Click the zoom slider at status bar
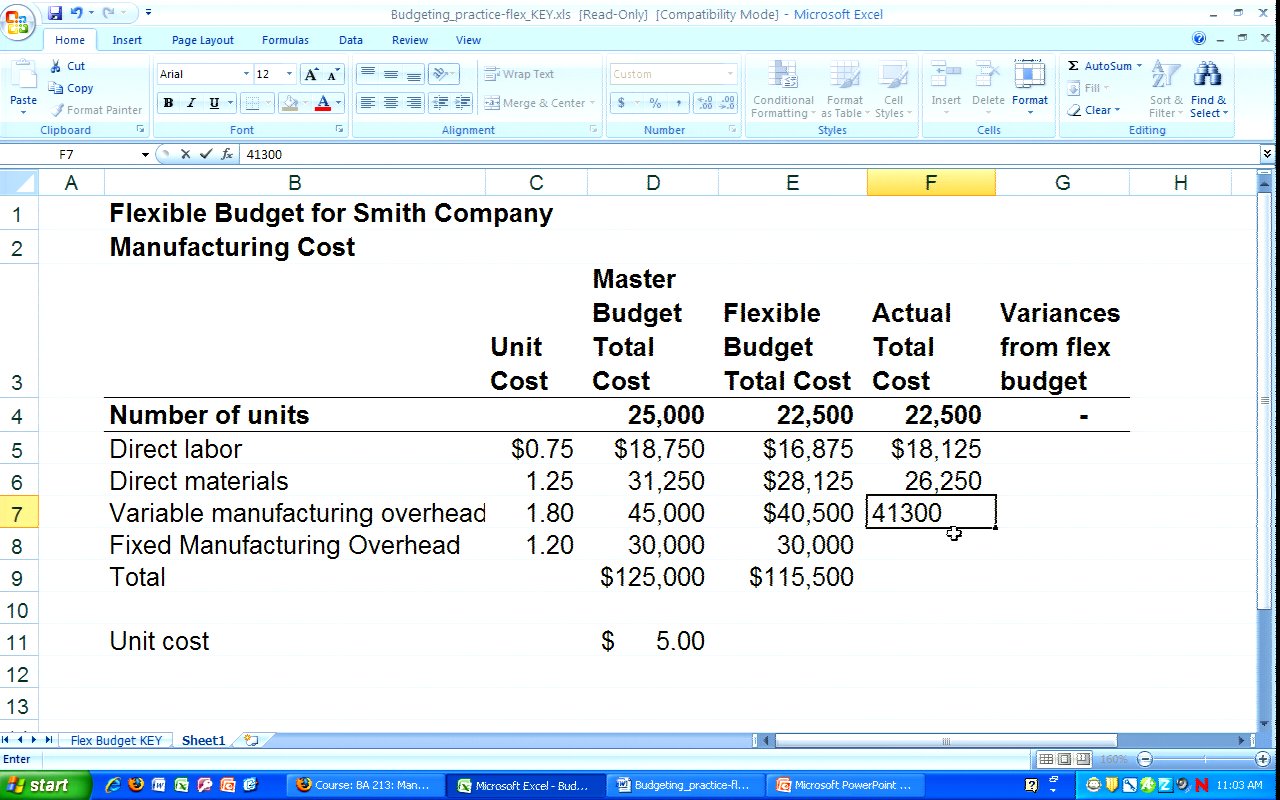 (x=1203, y=760)
